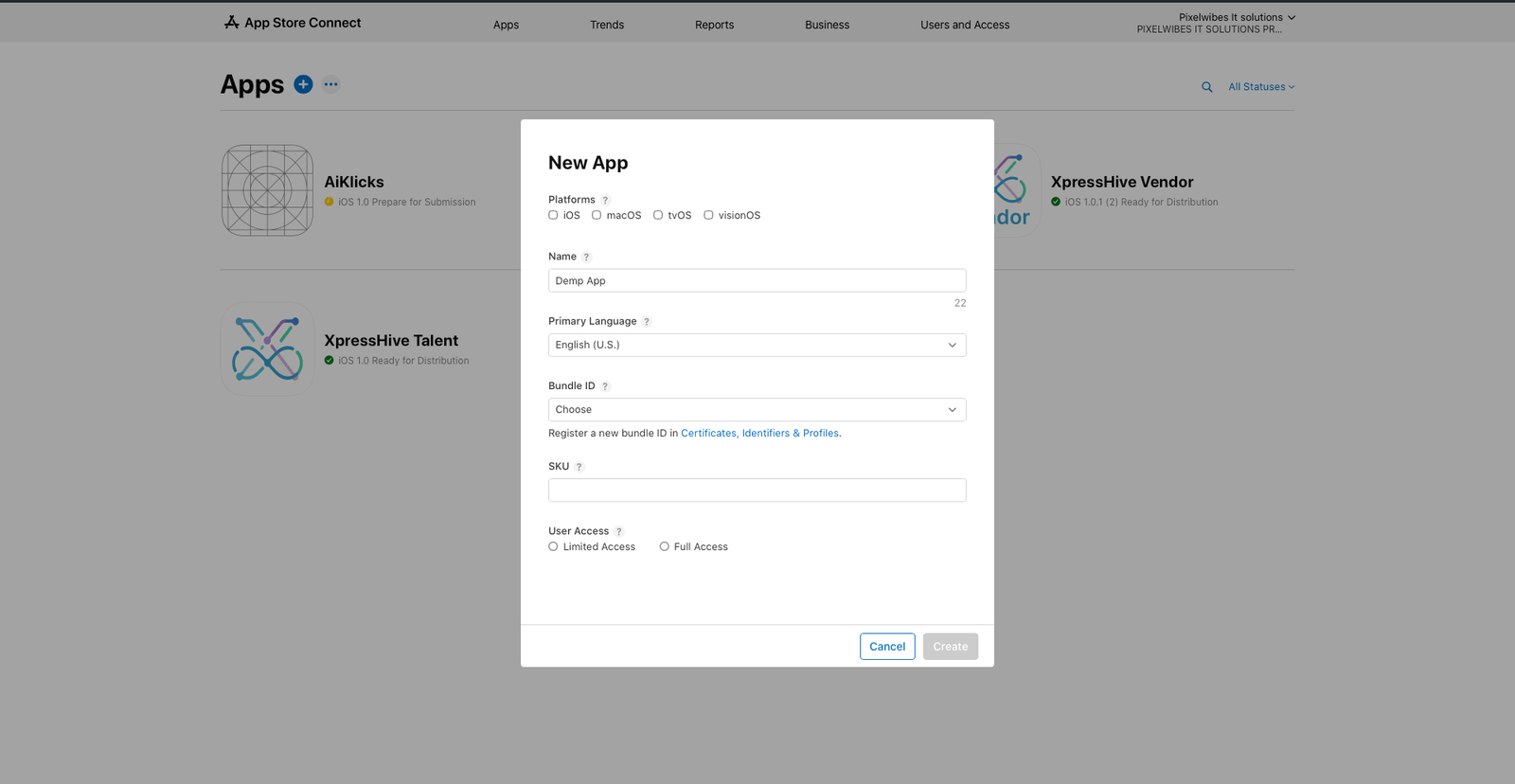Screen dimensions: 1515x784
Task: Open the Bundle ID Choose dropdown
Action: [x=757, y=410]
